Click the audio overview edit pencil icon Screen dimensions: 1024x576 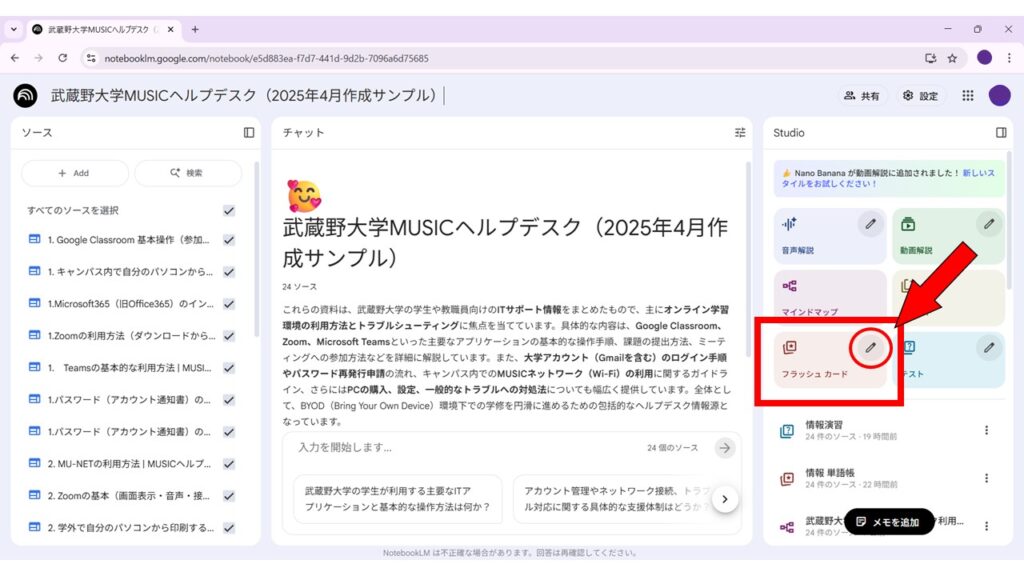pyautogui.click(x=870, y=224)
